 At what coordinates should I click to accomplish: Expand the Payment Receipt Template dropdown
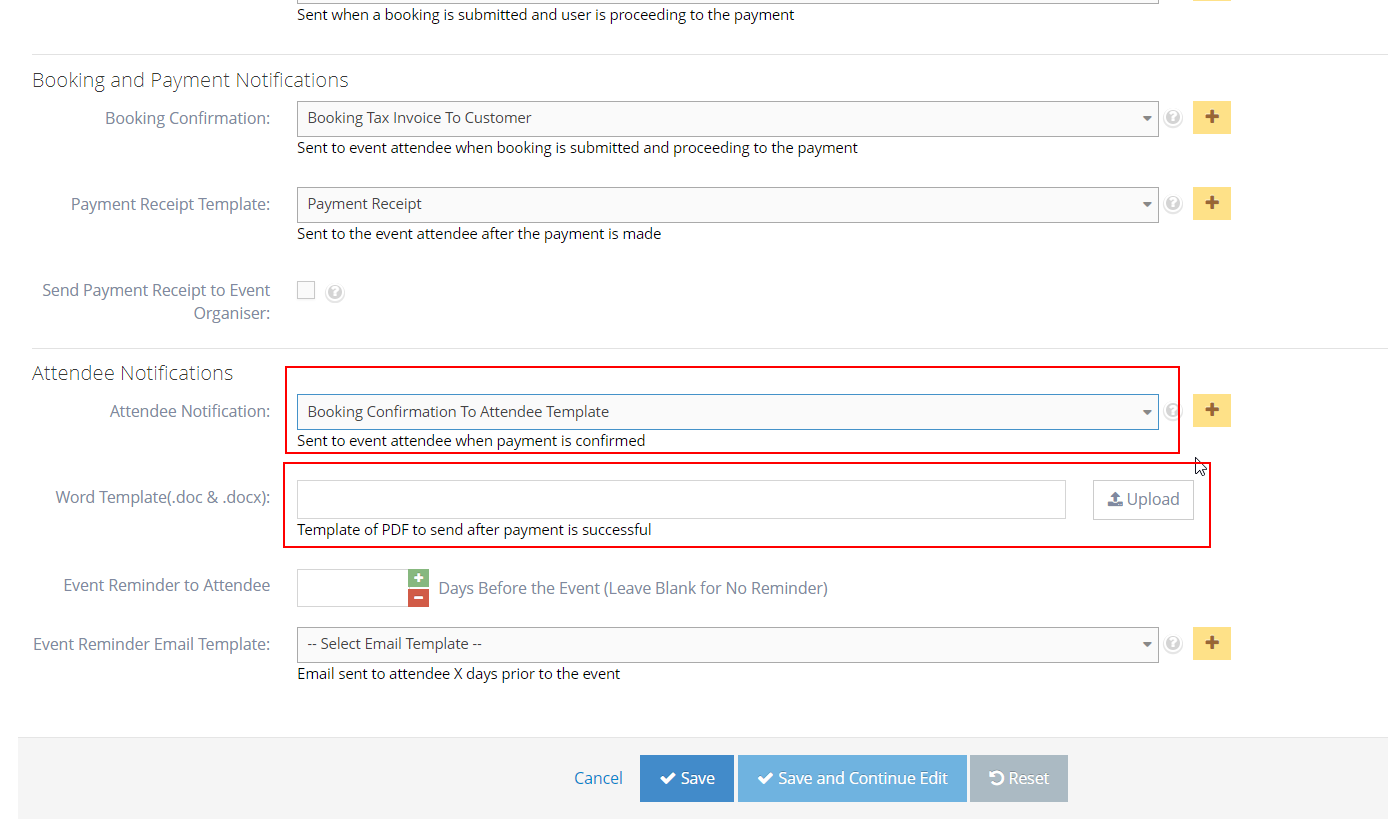click(x=727, y=204)
